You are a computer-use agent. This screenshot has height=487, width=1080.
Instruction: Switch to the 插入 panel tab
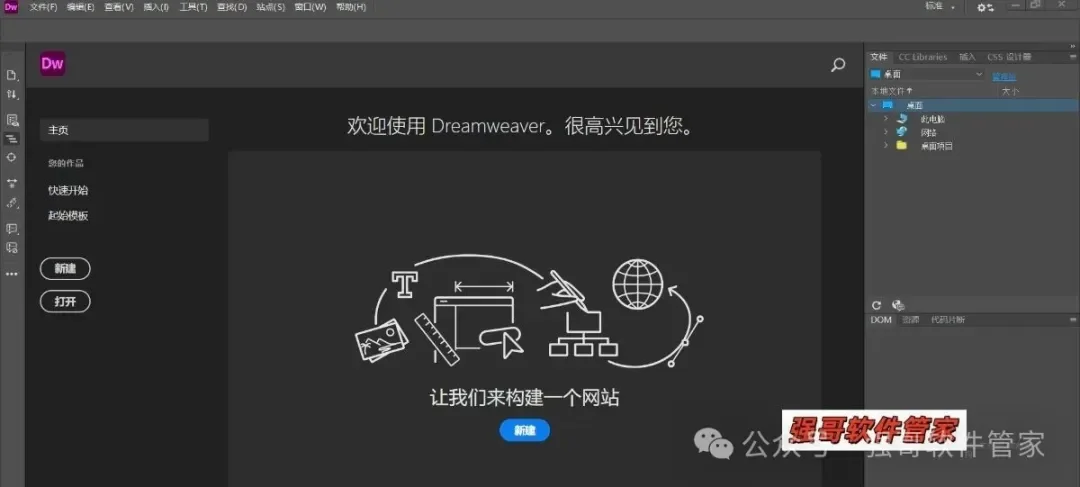968,57
